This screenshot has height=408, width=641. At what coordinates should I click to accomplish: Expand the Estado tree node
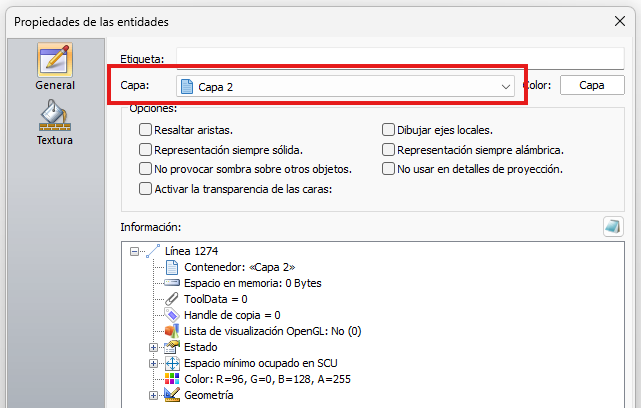153,347
